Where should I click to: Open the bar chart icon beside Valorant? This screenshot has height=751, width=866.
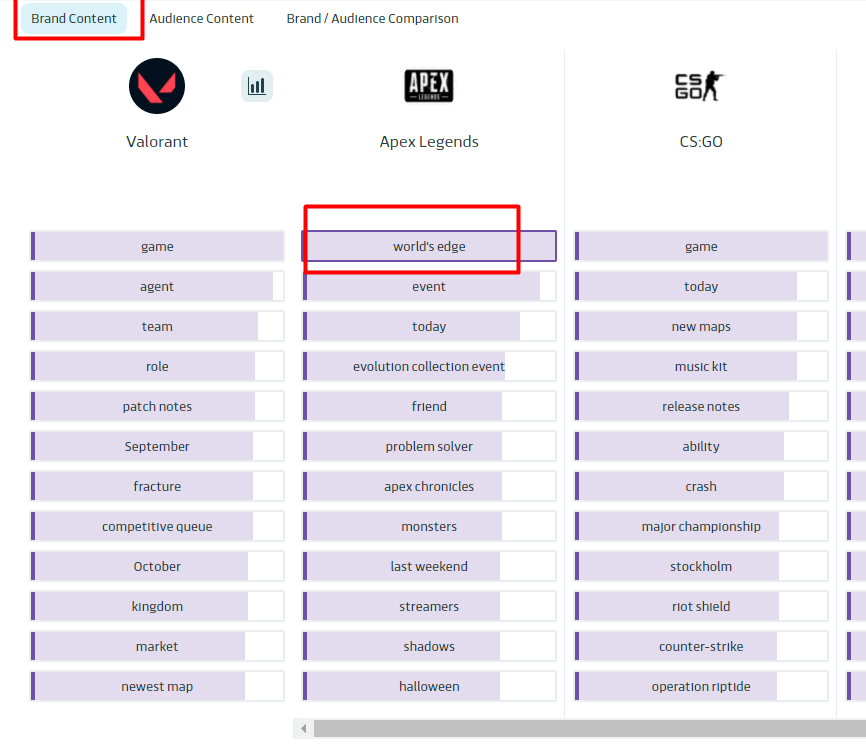coord(257,86)
